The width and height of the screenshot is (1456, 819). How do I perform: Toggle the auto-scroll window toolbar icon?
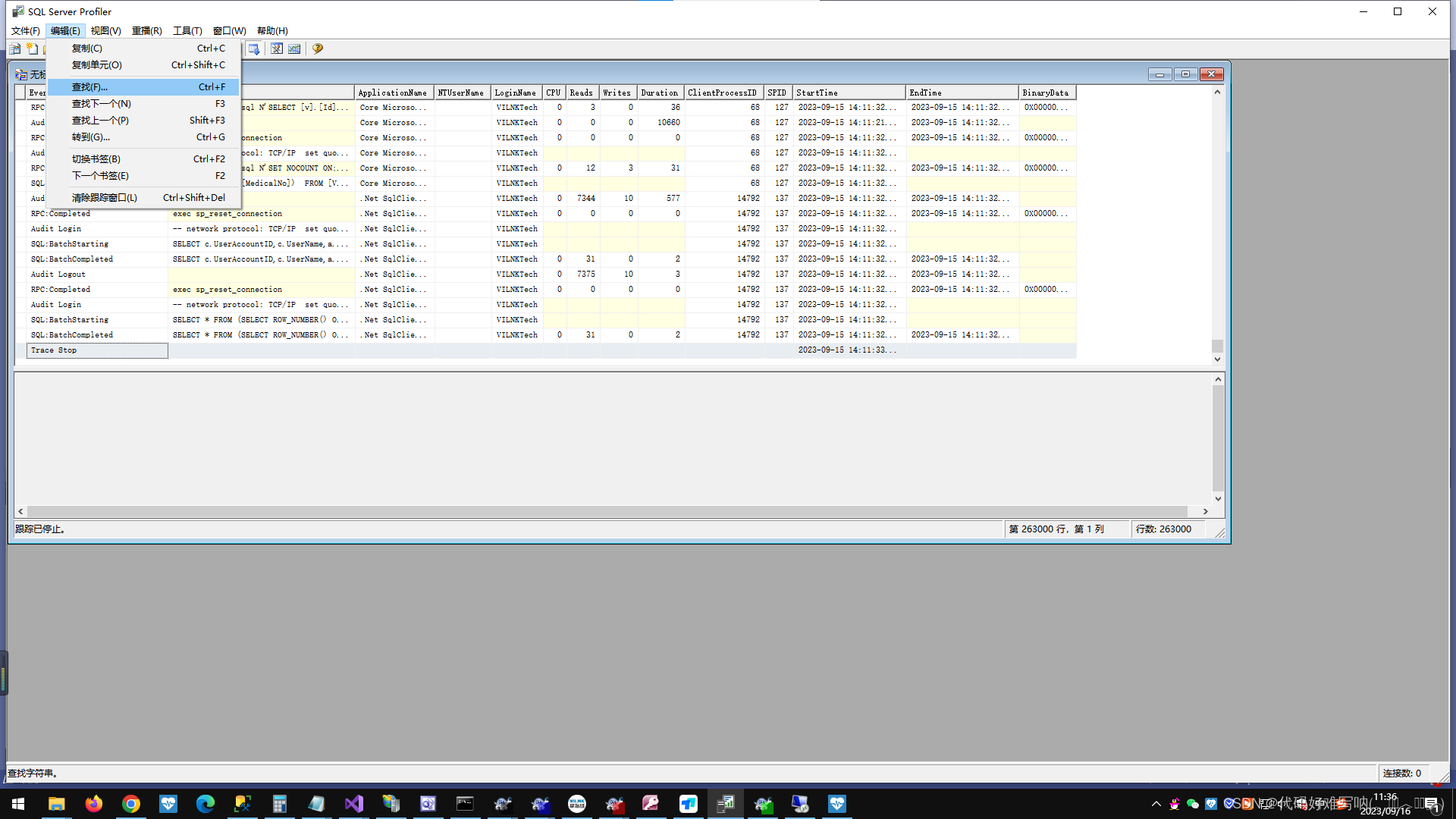254,49
